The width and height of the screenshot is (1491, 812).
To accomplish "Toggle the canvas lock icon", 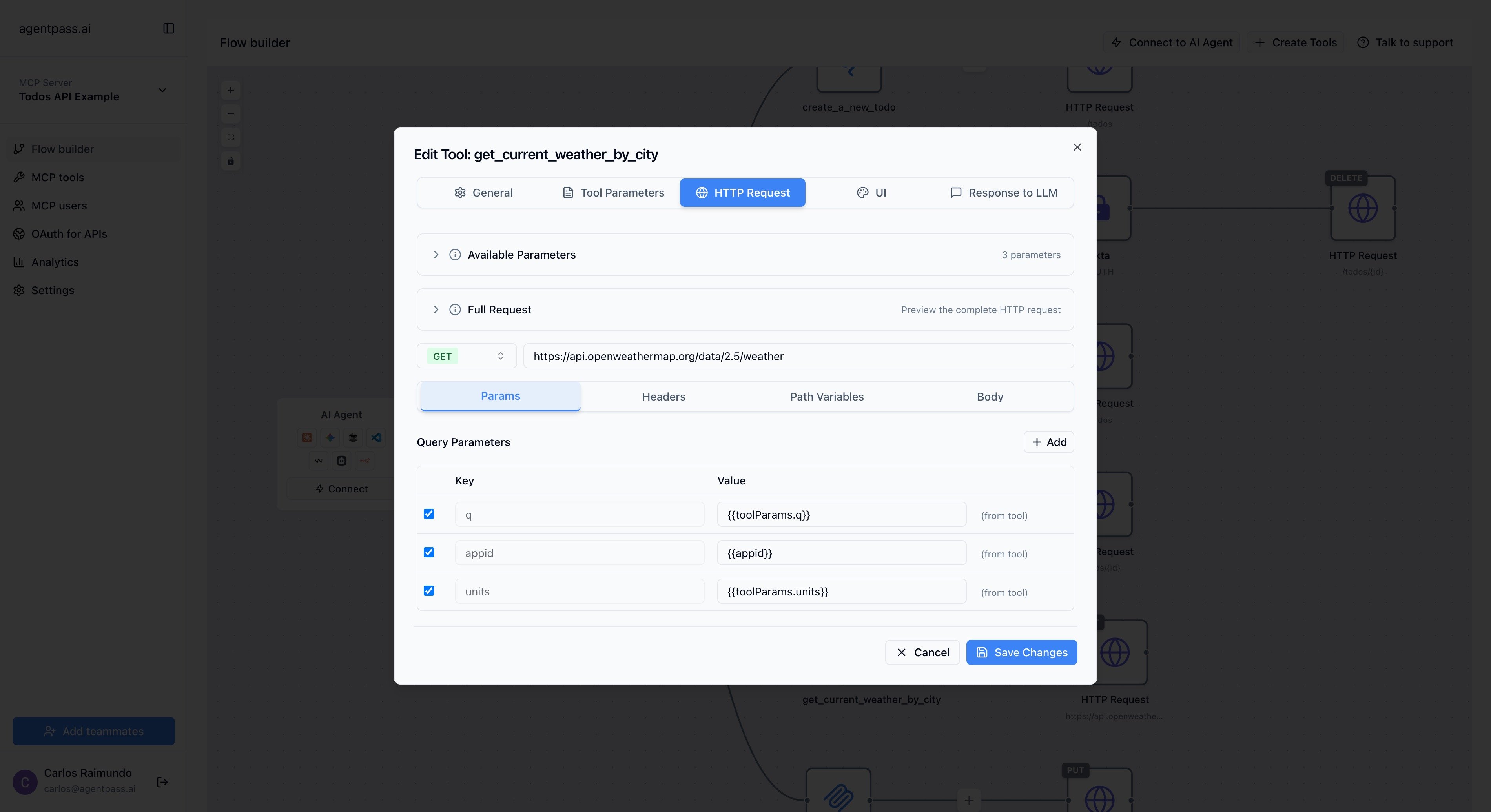I will pyautogui.click(x=230, y=161).
